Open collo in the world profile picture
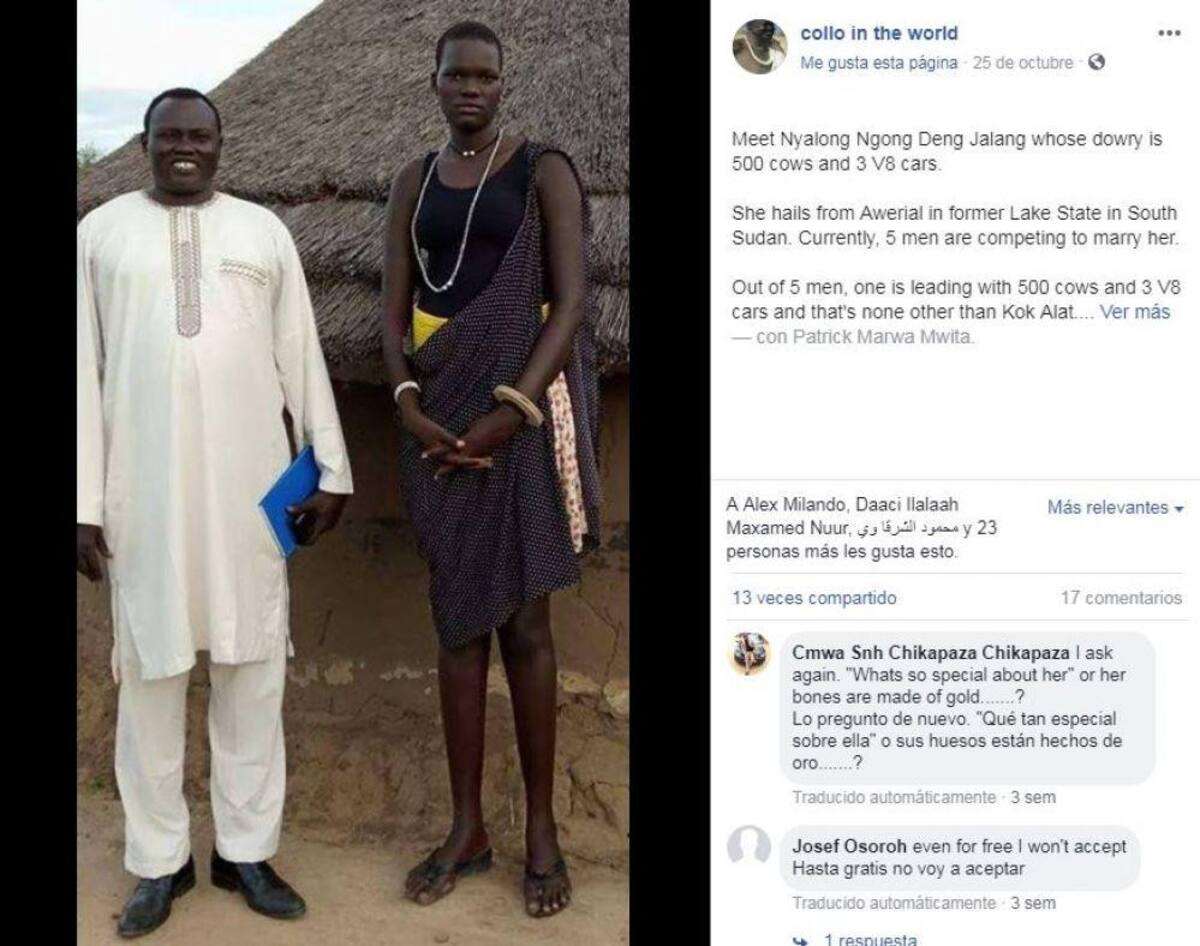1200x946 pixels. (759, 47)
